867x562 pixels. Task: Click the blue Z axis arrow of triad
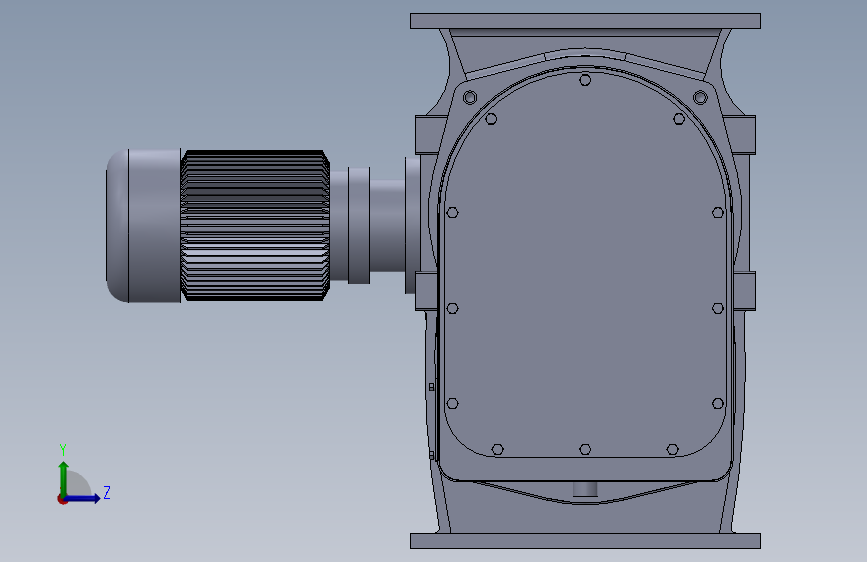(x=83, y=498)
